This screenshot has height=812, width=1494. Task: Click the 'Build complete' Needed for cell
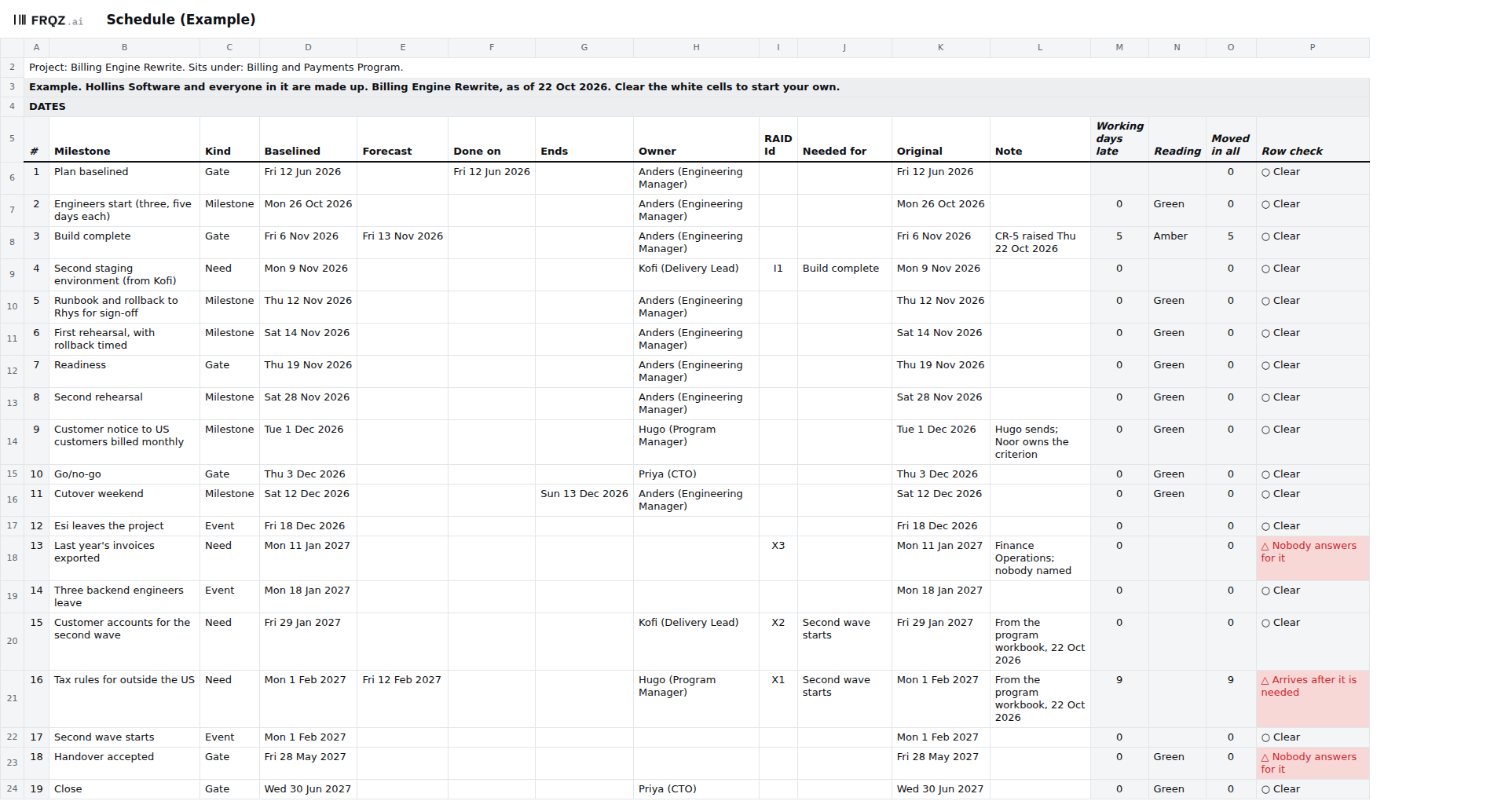point(844,275)
